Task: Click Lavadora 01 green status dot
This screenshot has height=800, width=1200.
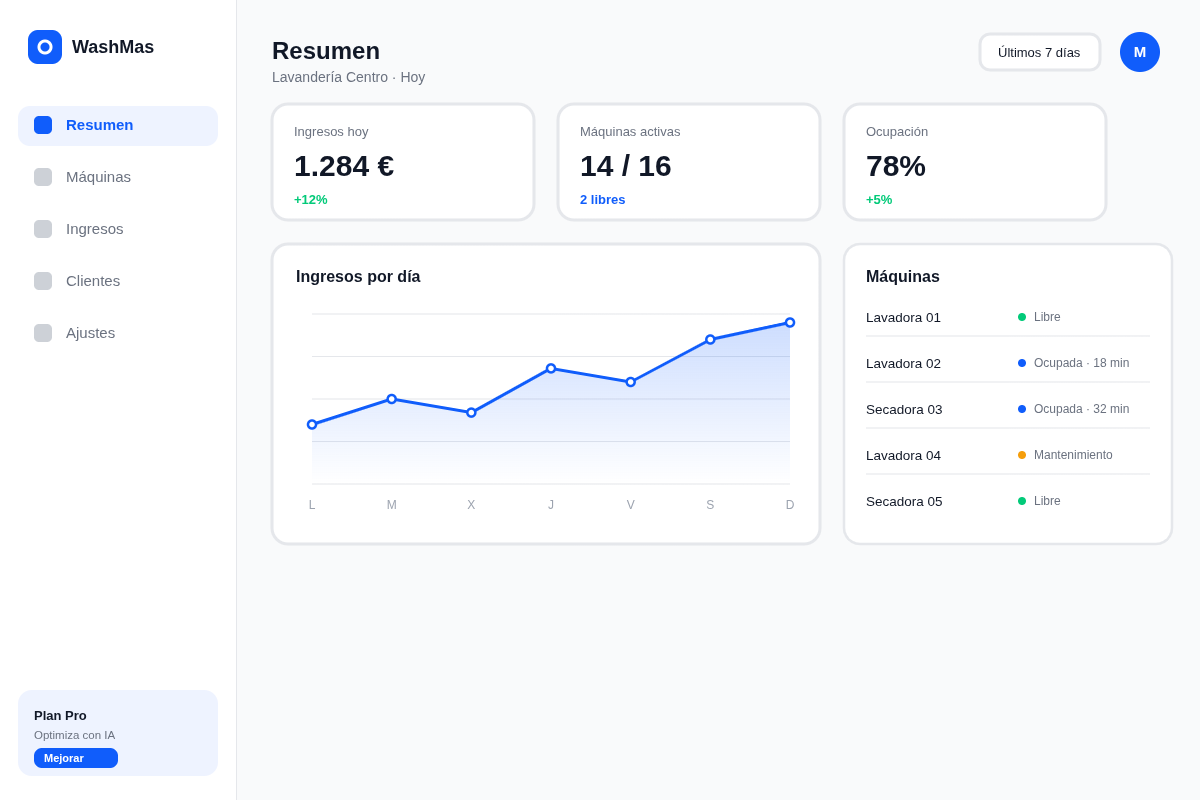Action: pos(1022,317)
